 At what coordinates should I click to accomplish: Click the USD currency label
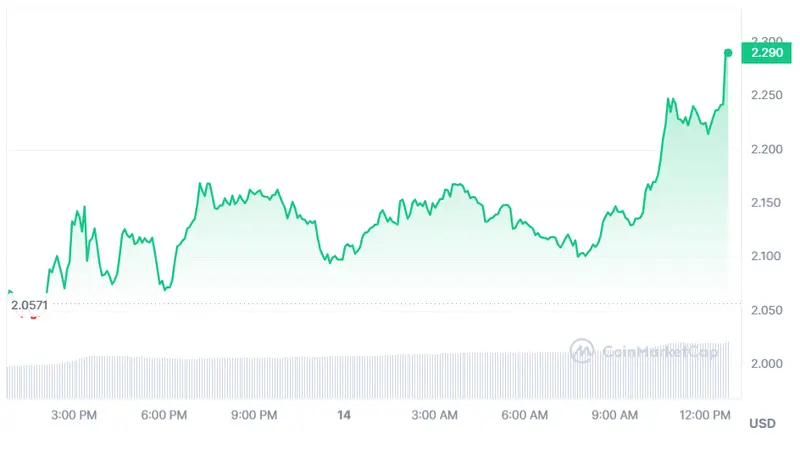point(762,423)
